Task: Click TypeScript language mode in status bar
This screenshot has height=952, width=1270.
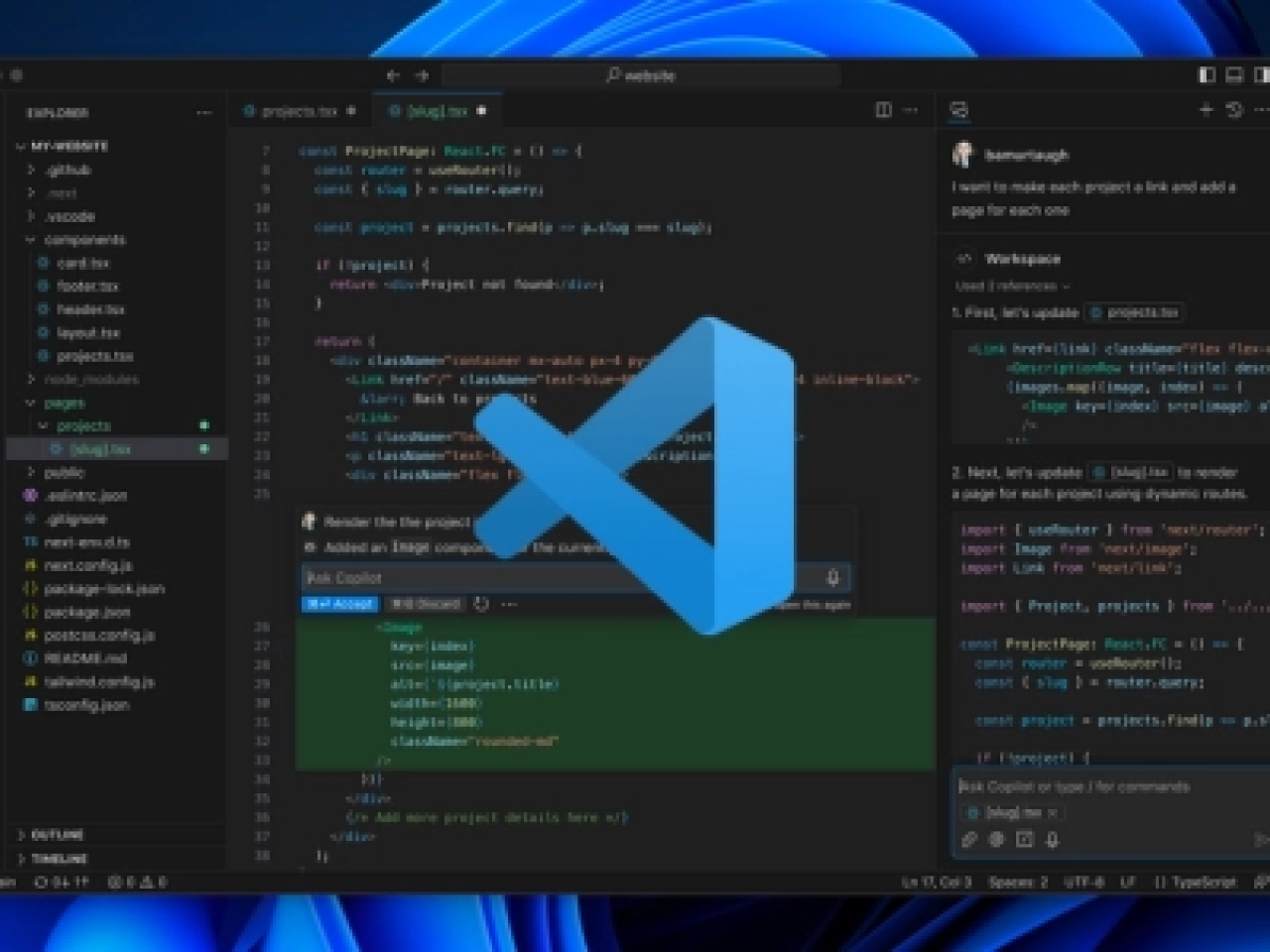Action: 1195,882
